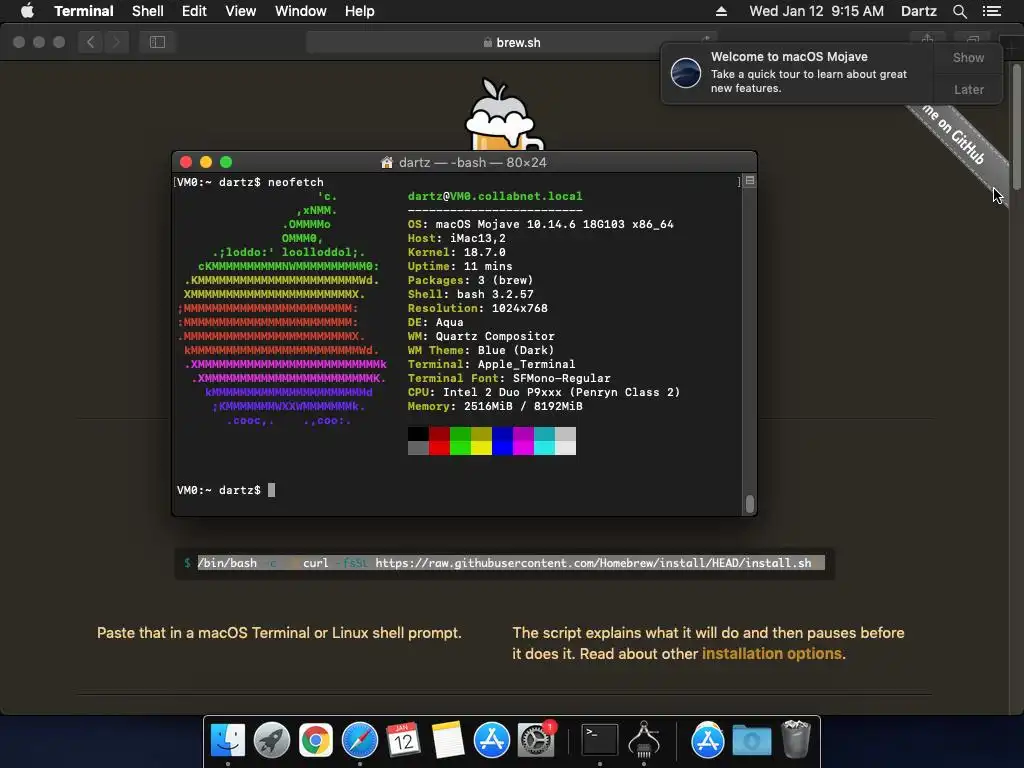
Task: Click the home icon in Terminal title
Action: (x=387, y=163)
